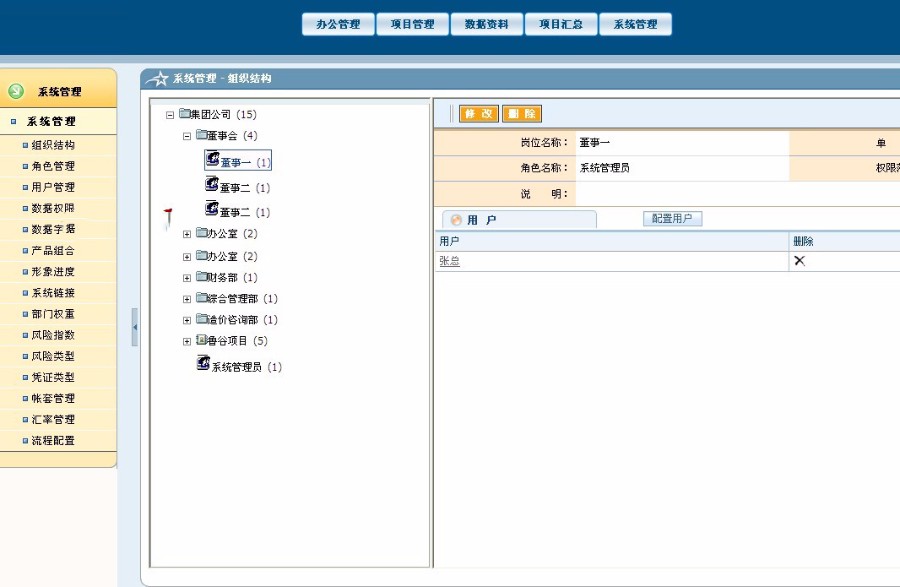Screen dimensions: 900x587
Task: Click the 系统管理员 position icon in tree
Action: 203,365
